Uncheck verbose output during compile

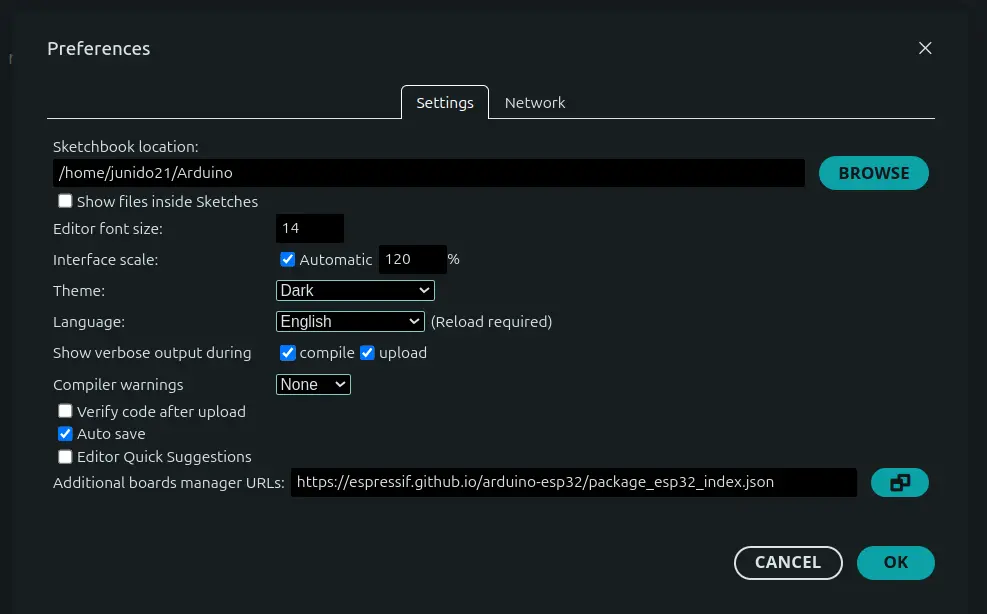pos(288,352)
